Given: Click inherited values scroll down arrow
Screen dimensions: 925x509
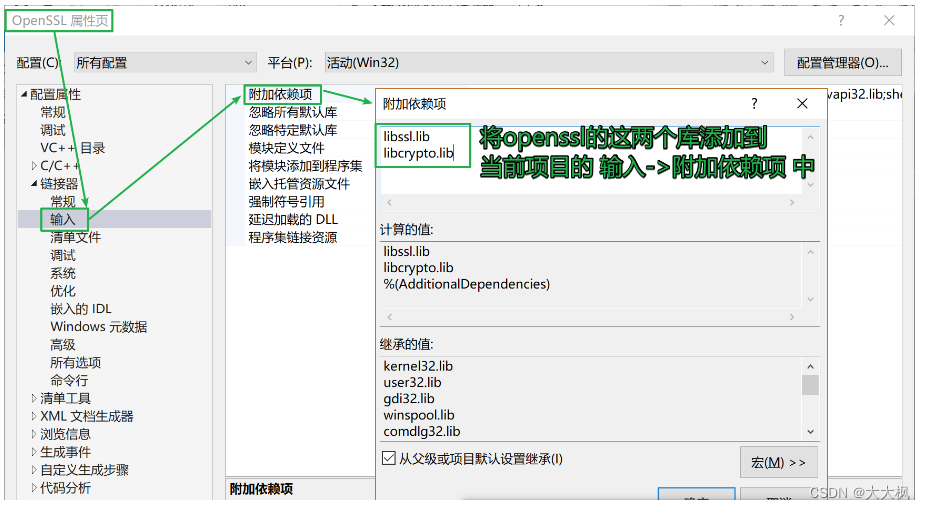Looking at the screenshot, I should [x=811, y=432].
